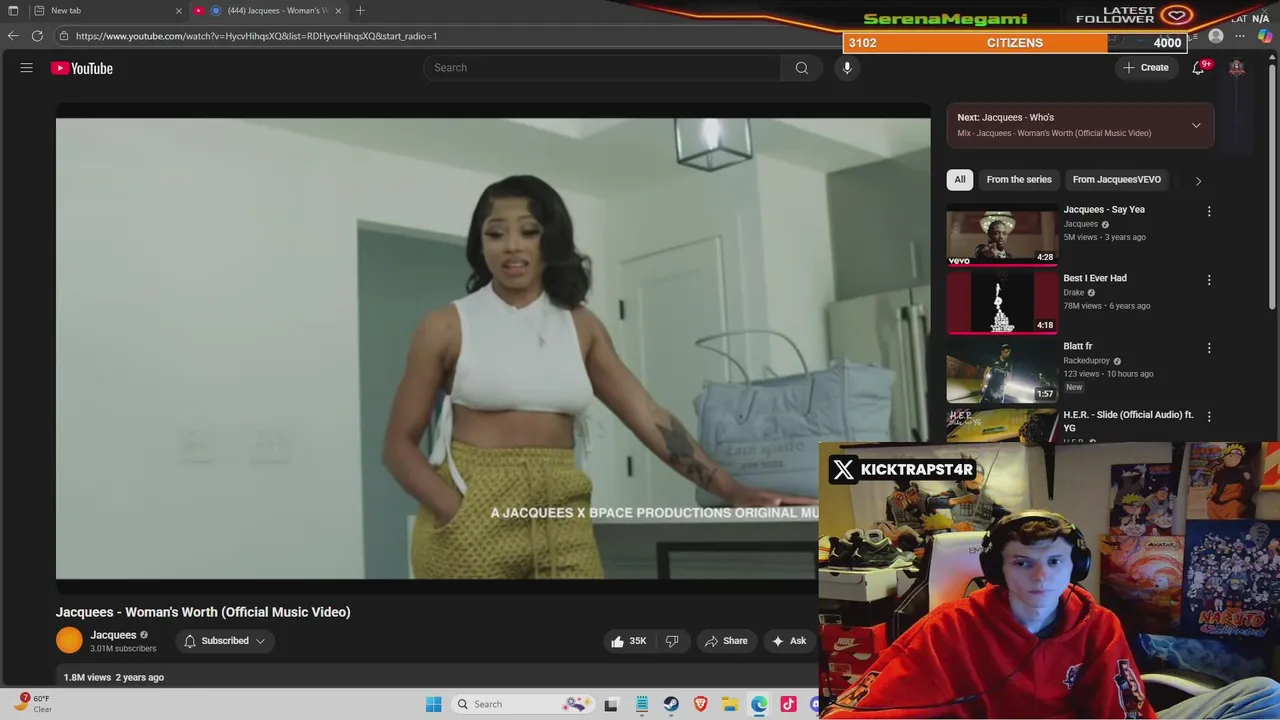1280x720 pixels.
Task: Click the YouTube search input field
Action: point(602,68)
